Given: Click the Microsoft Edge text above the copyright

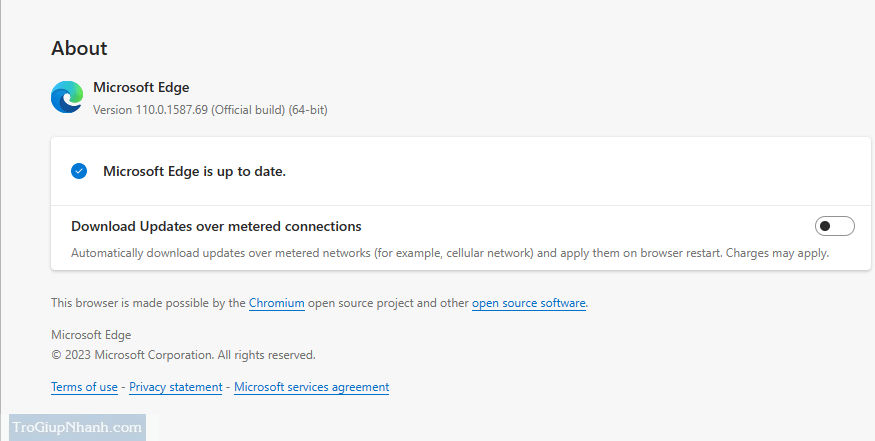Looking at the screenshot, I should pyautogui.click(x=91, y=335).
